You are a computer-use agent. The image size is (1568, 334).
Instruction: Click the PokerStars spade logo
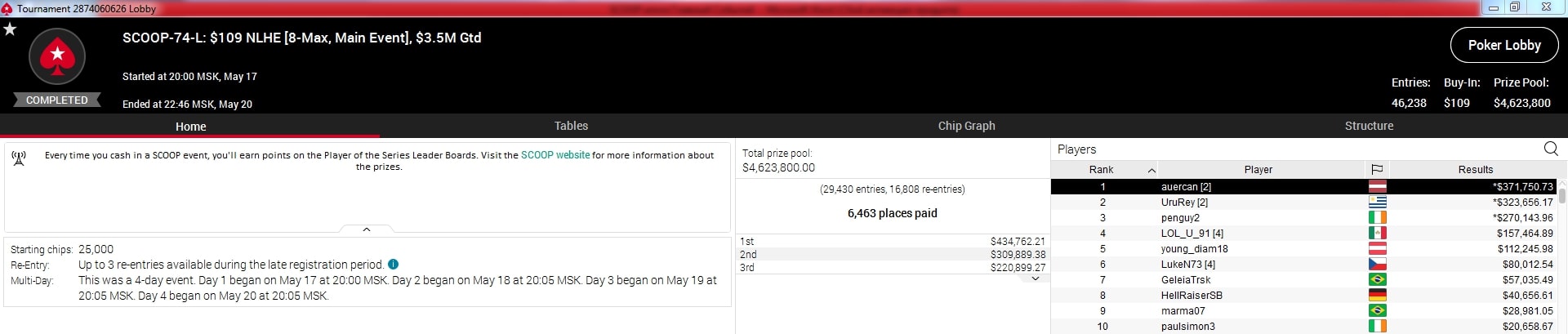[57, 56]
